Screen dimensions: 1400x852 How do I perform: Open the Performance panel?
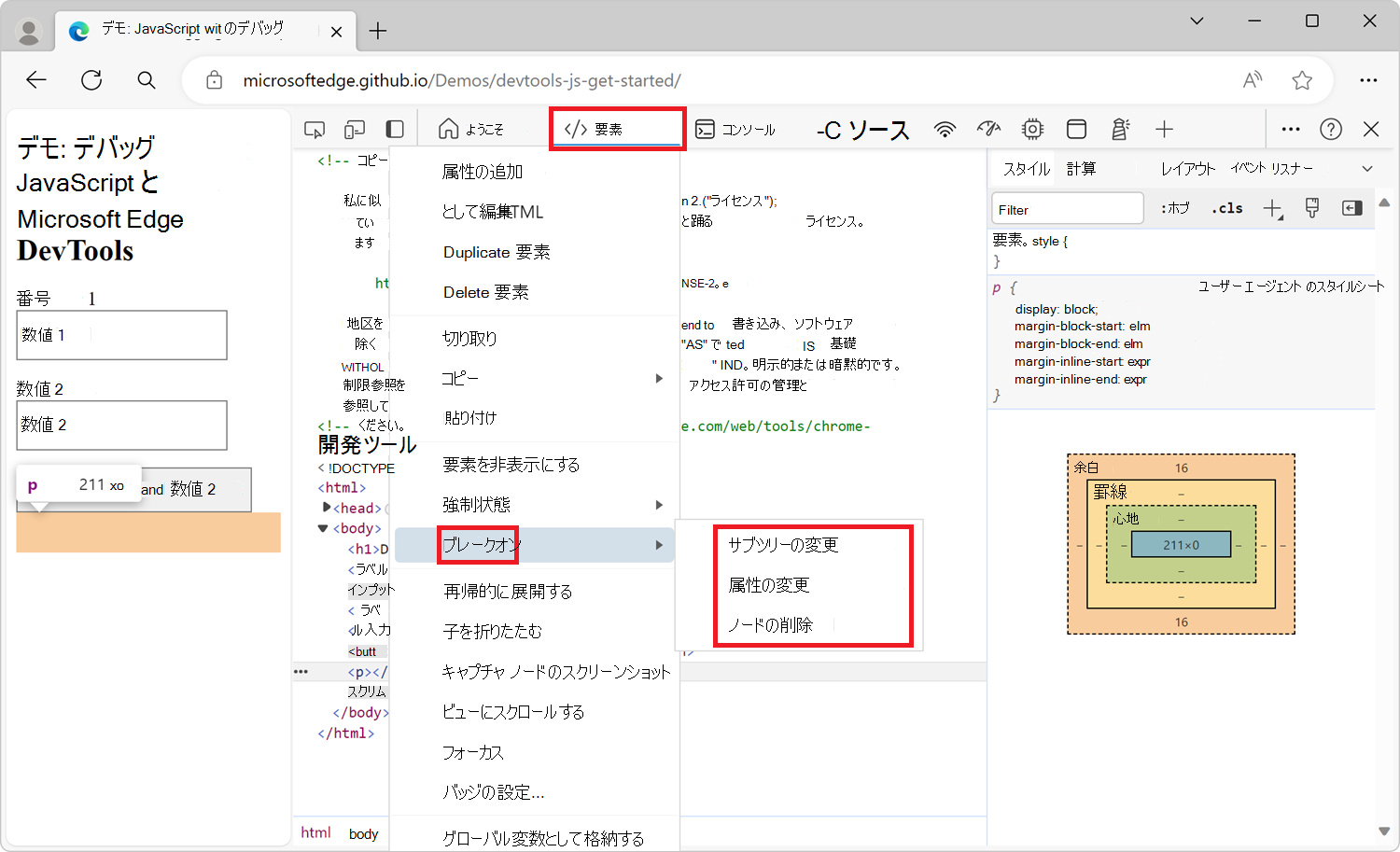988,129
